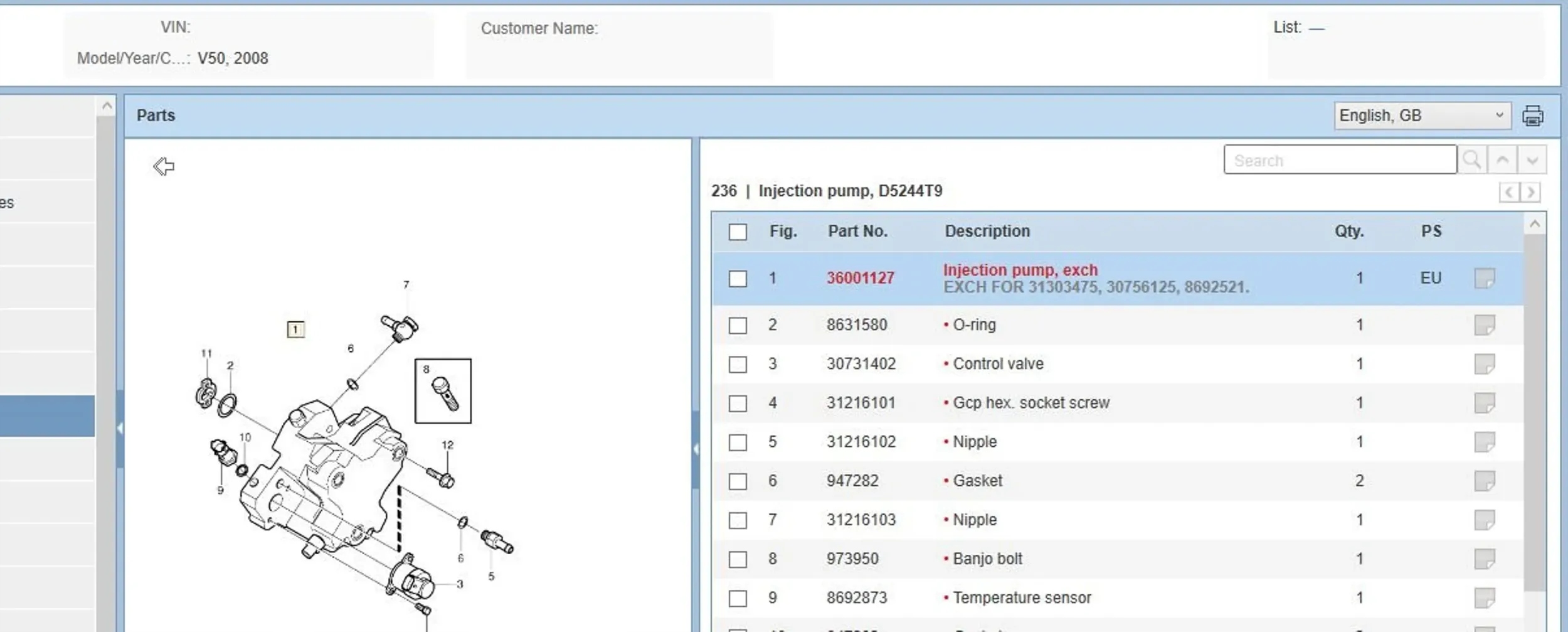The image size is (1568, 632).
Task: Click the back arrow above the diagram
Action: point(164,166)
